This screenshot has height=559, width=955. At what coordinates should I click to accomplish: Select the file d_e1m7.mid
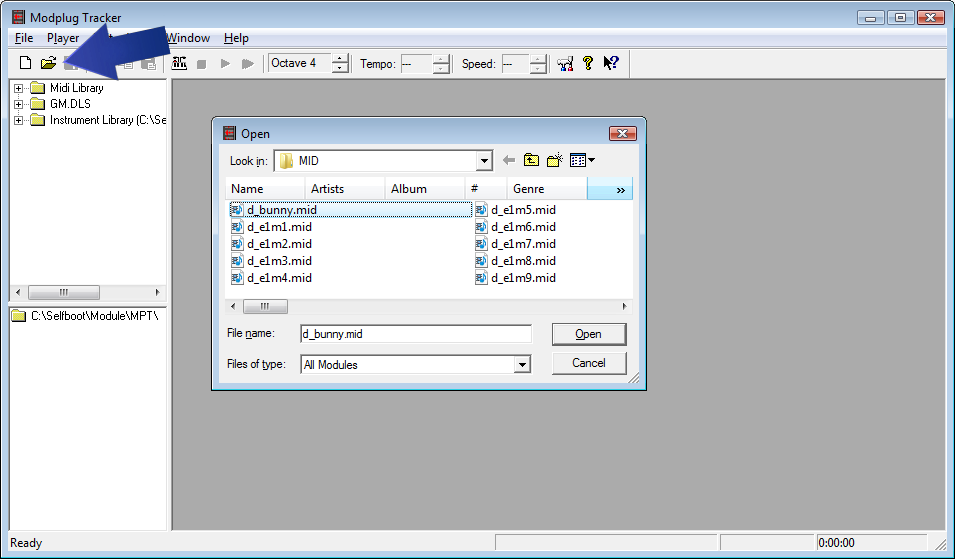pos(515,244)
